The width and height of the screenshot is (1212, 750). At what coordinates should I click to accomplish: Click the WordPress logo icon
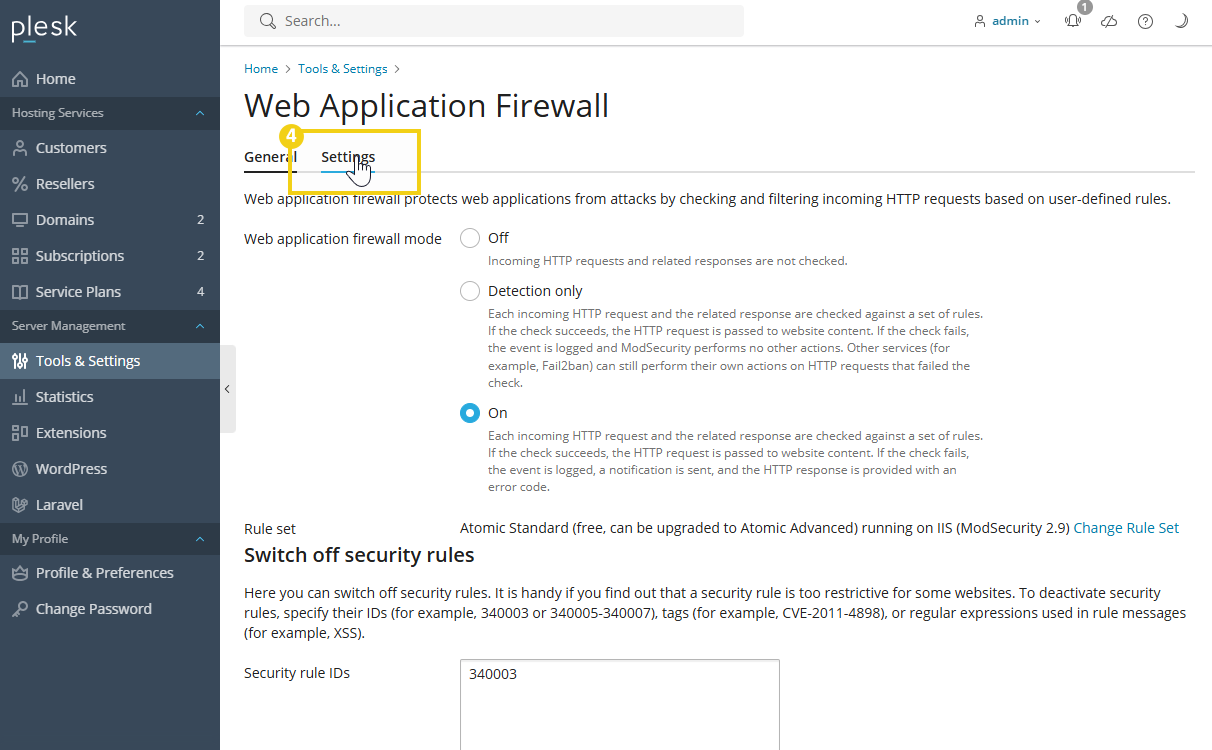[x=20, y=469]
